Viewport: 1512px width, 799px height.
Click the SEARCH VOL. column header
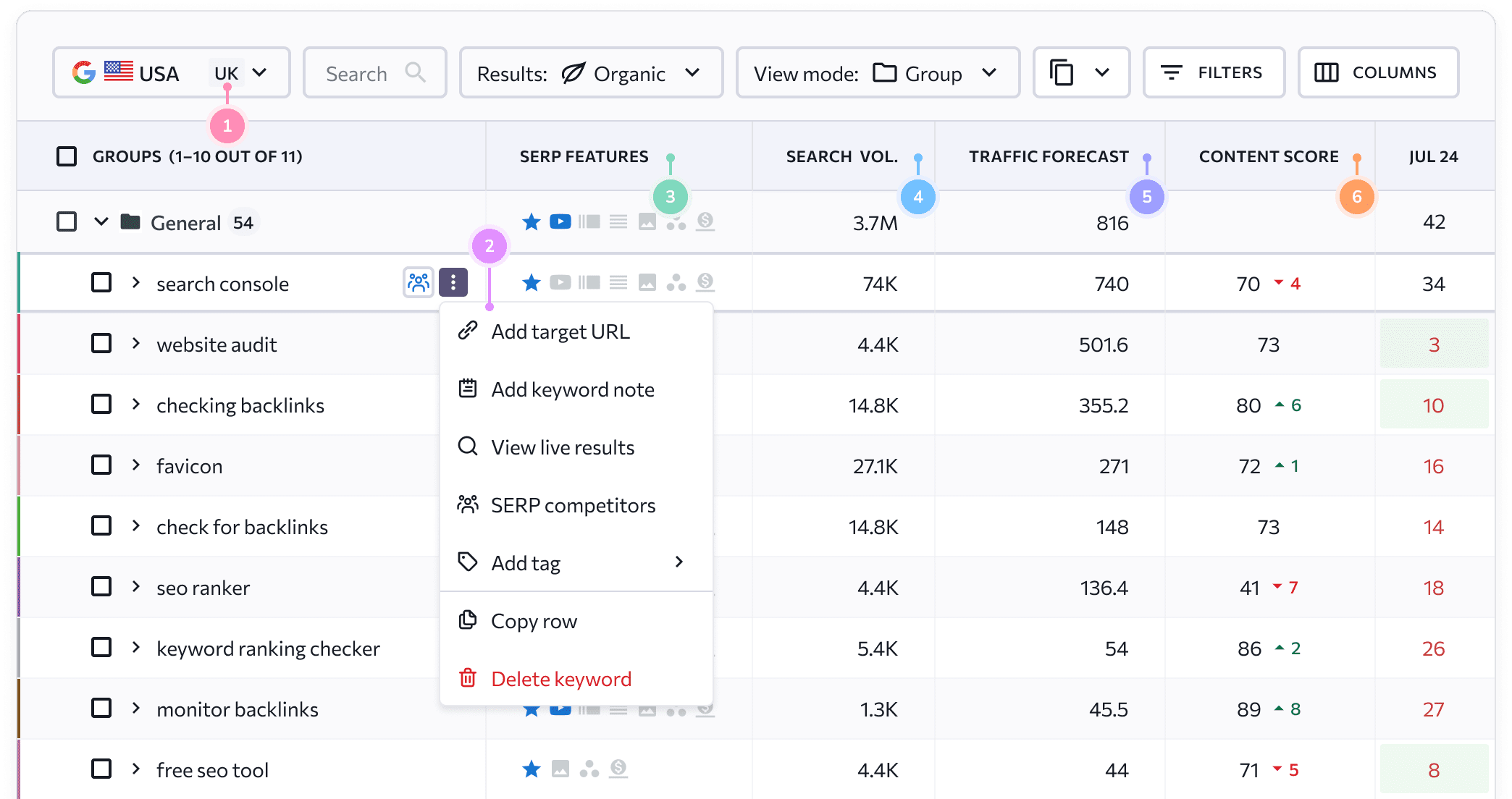[841, 156]
